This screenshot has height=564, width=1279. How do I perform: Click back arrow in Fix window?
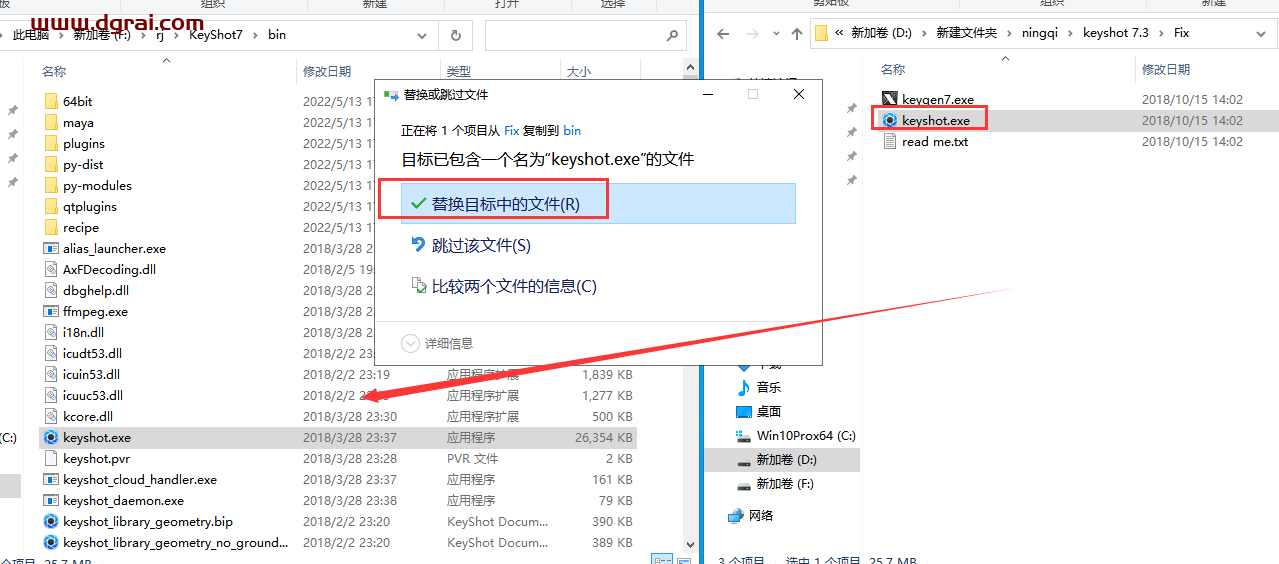coord(723,33)
